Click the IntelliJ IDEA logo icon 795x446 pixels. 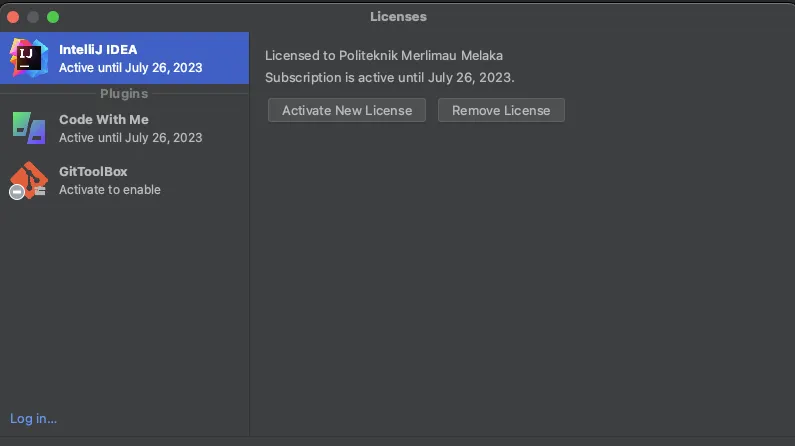(x=28, y=58)
